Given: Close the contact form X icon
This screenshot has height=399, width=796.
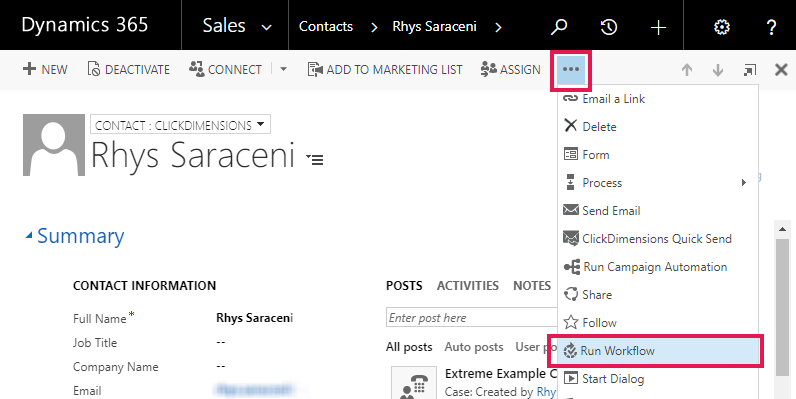Looking at the screenshot, I should point(781,70).
